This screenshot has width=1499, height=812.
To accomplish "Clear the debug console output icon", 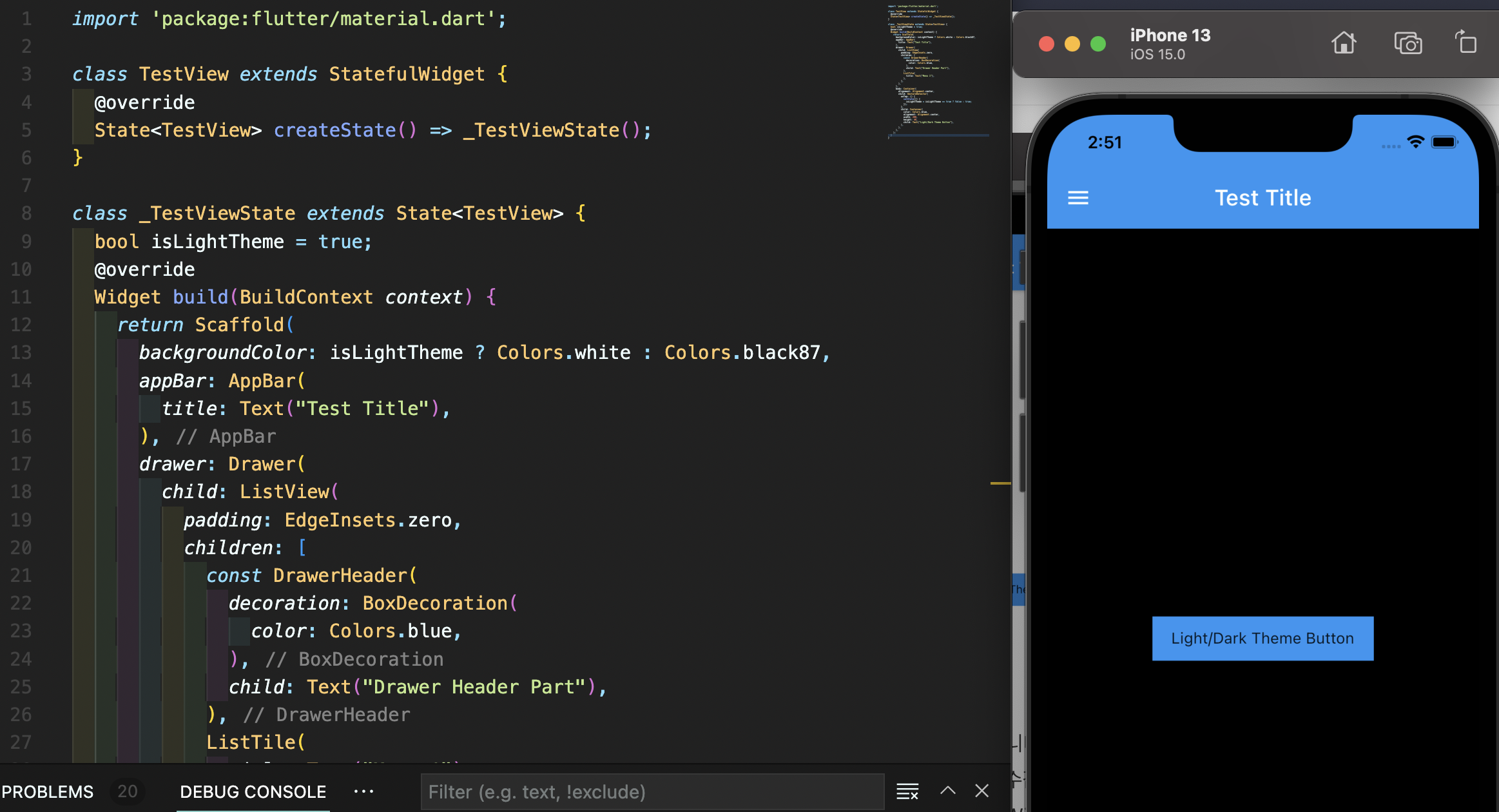I will click(907, 791).
